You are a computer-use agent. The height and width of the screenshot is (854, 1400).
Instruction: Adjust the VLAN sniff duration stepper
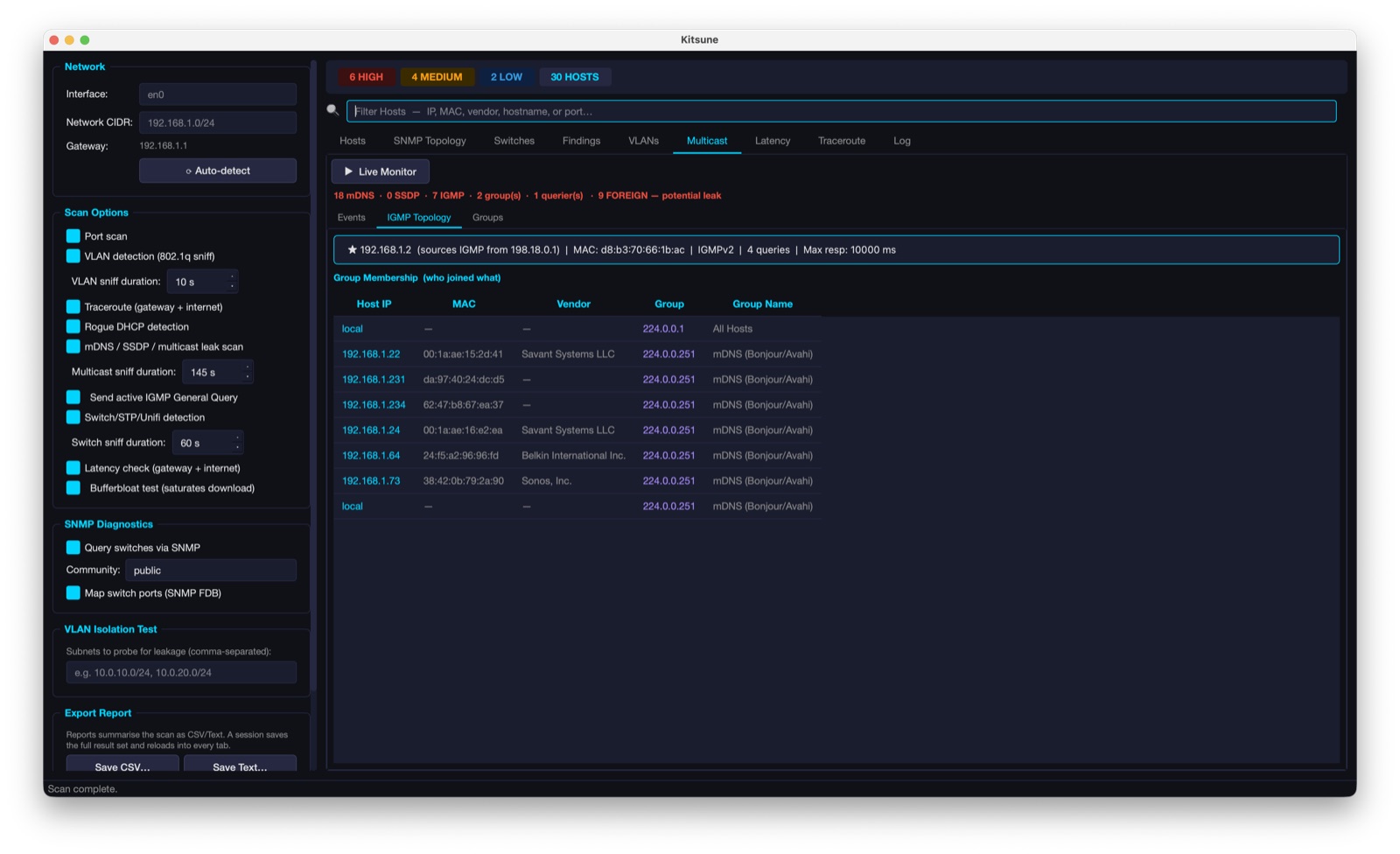(x=232, y=282)
